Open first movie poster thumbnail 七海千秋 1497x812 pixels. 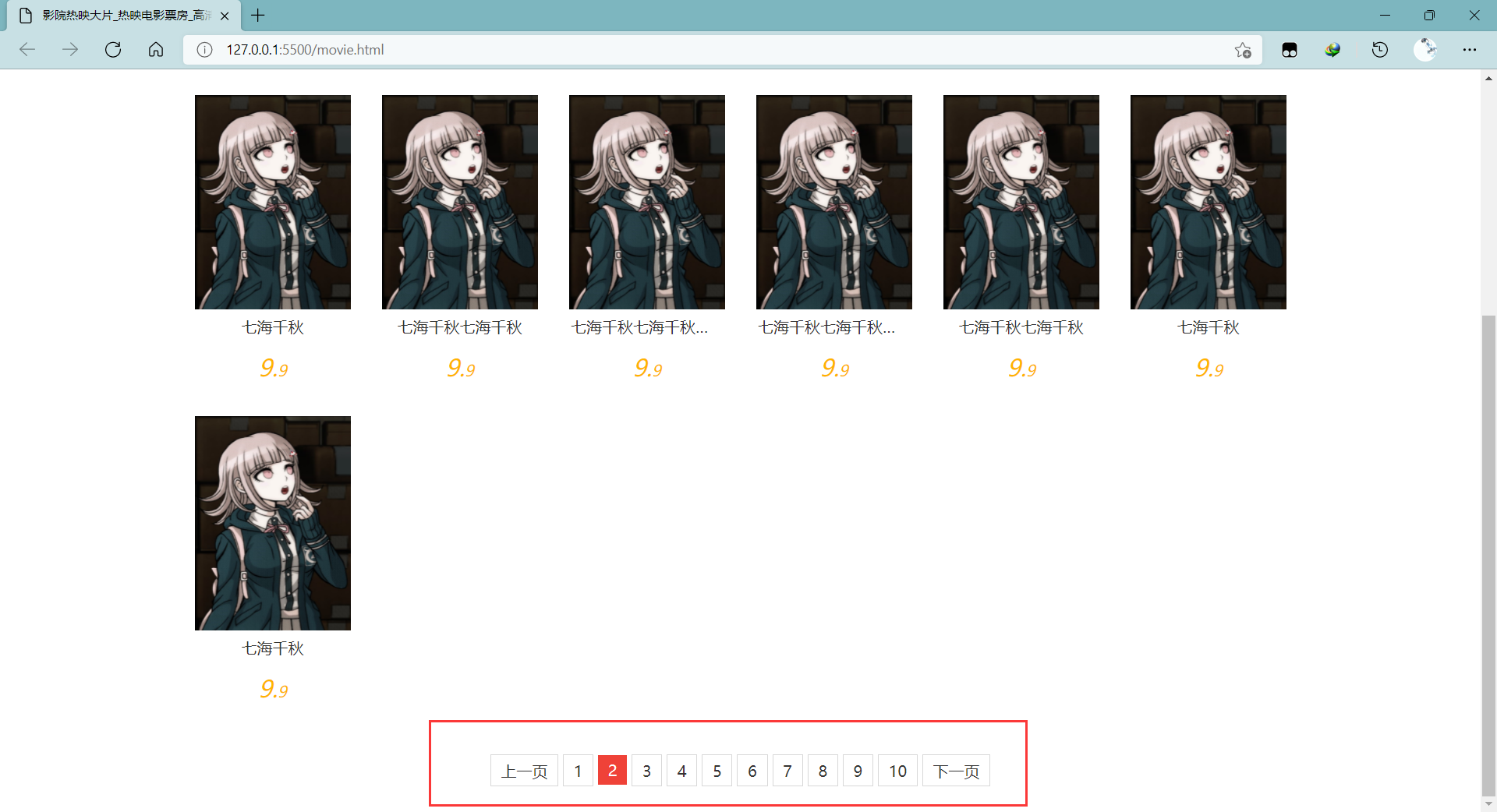click(x=273, y=203)
